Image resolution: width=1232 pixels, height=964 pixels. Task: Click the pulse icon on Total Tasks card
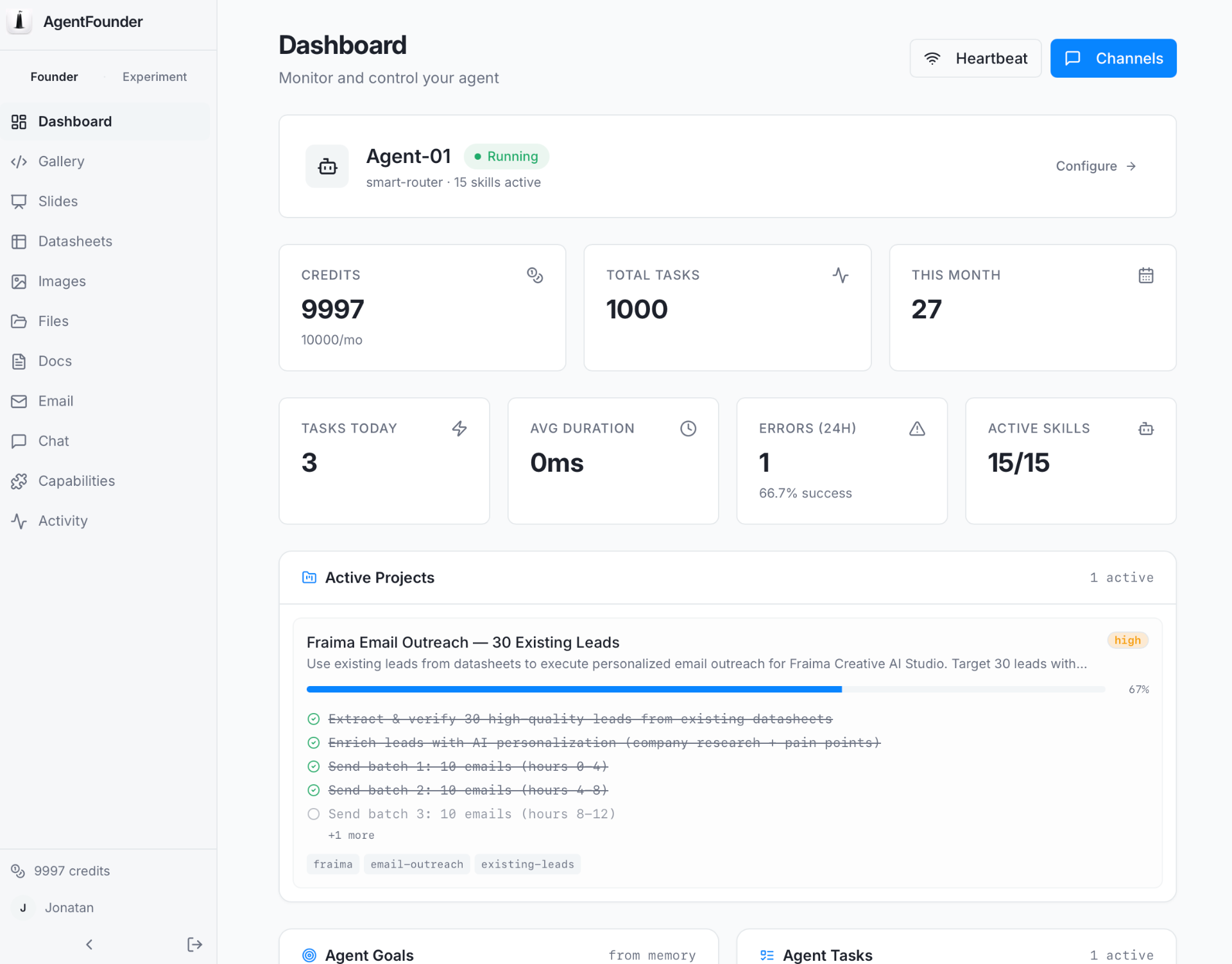coord(841,275)
